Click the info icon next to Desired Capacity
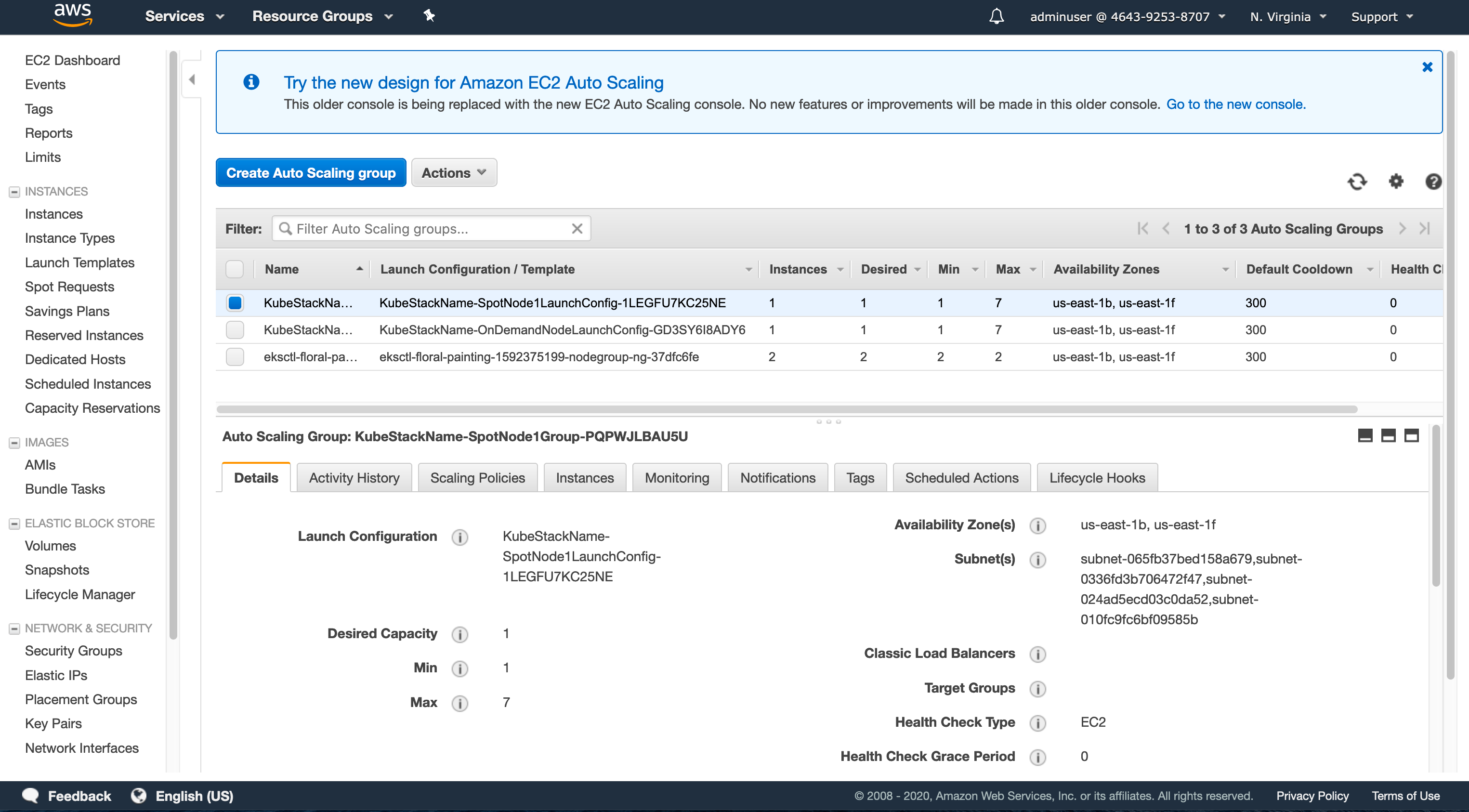 (x=459, y=634)
